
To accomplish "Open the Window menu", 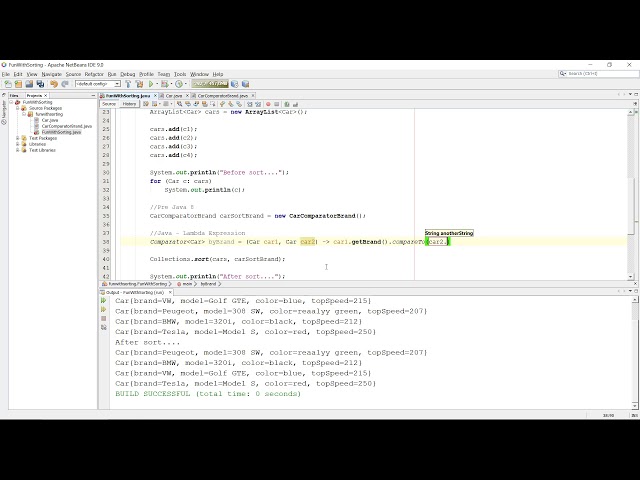I will pos(199,74).
